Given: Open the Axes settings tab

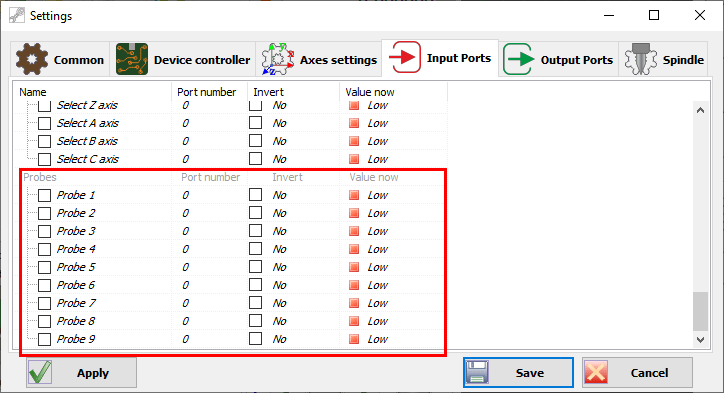Looking at the screenshot, I should 319,60.
